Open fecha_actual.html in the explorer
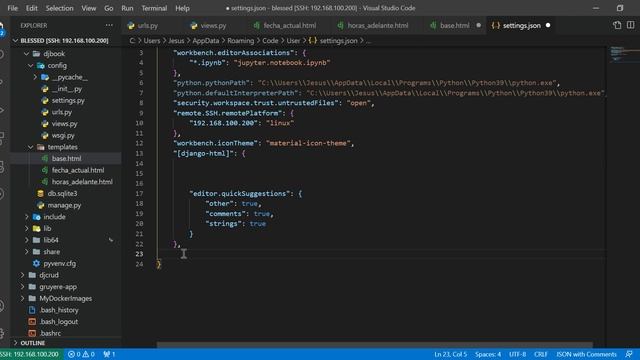 78,170
